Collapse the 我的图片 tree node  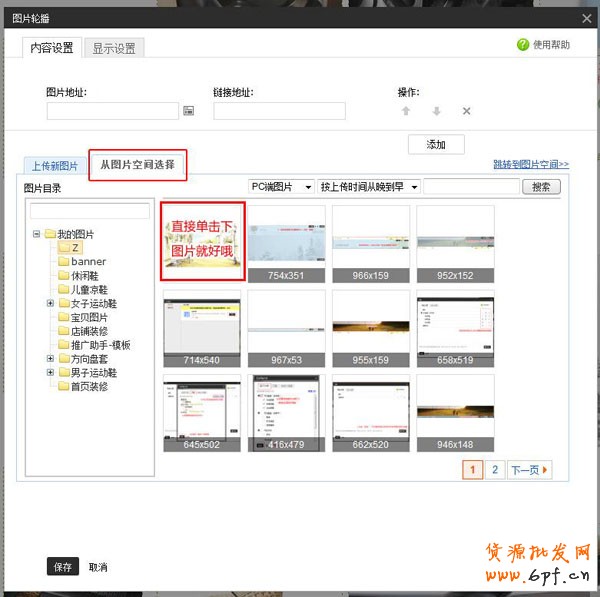(37, 234)
